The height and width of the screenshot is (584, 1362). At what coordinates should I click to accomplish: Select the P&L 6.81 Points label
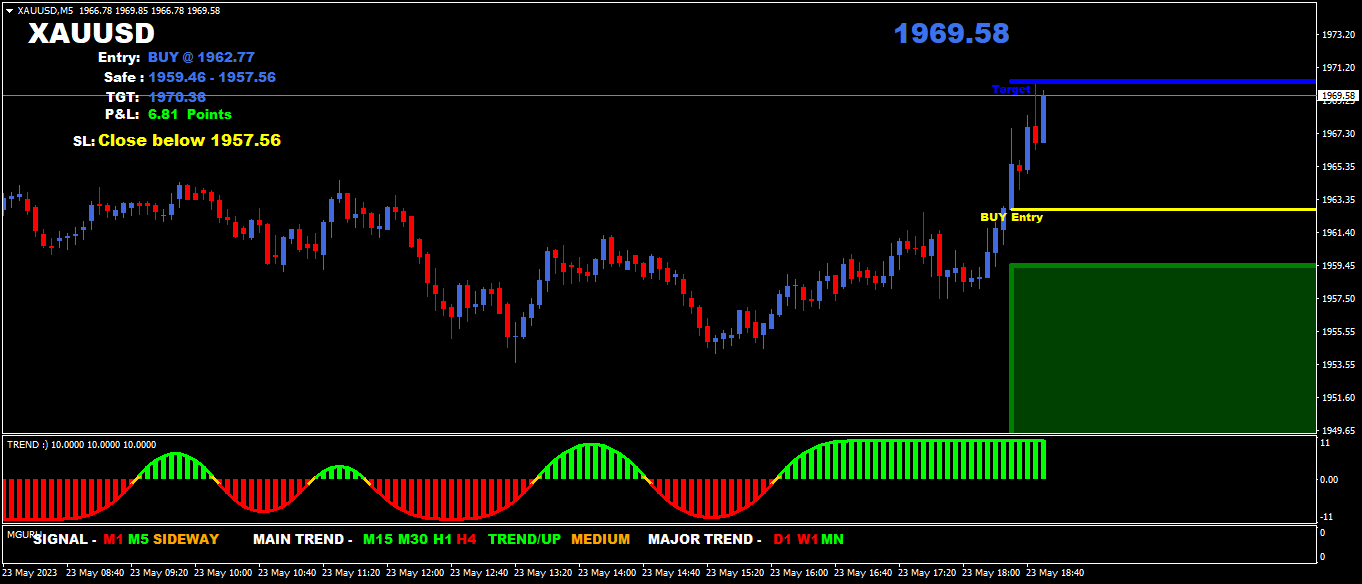(189, 115)
